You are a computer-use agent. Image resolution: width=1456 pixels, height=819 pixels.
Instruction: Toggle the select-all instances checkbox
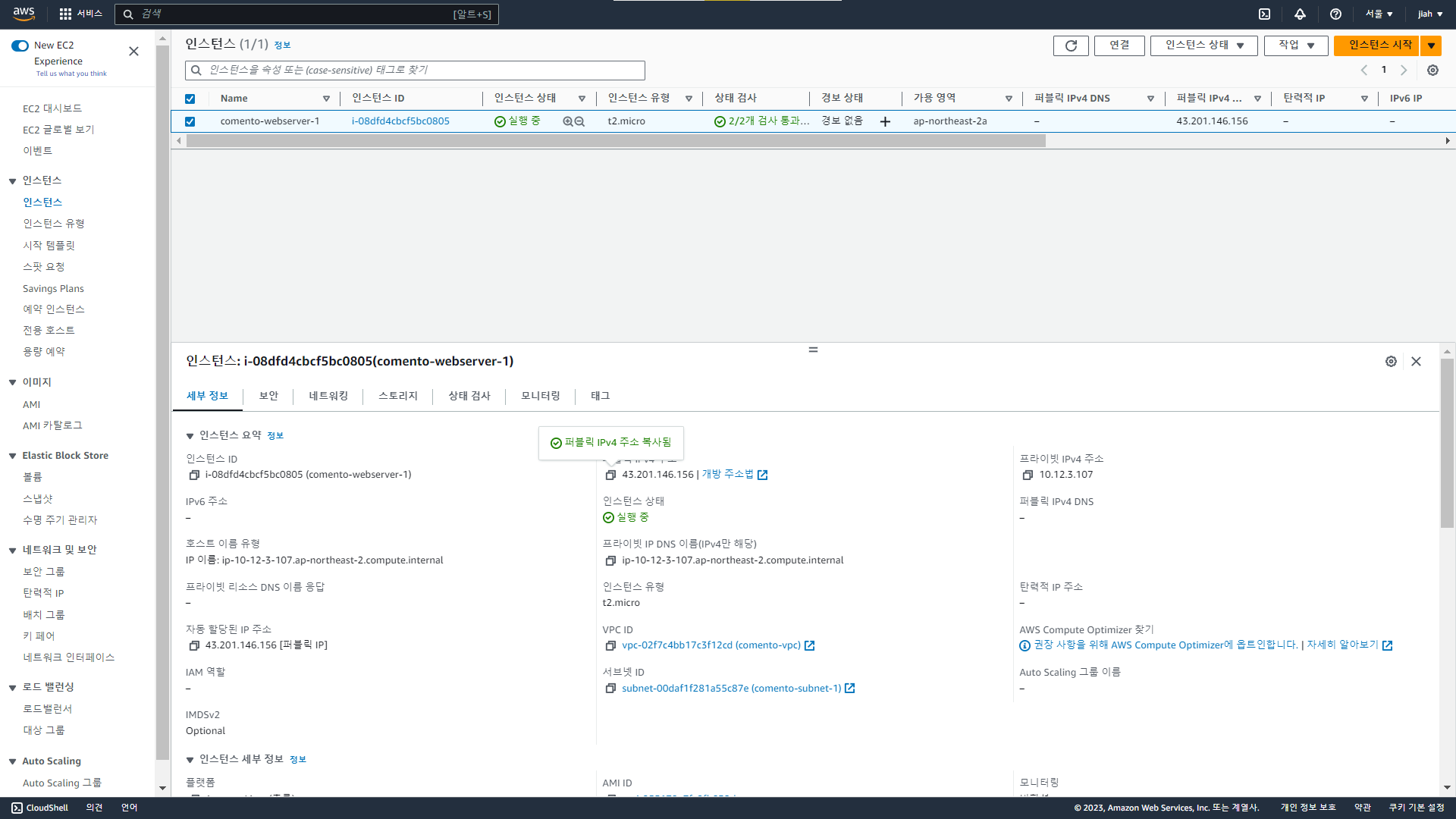tap(190, 99)
